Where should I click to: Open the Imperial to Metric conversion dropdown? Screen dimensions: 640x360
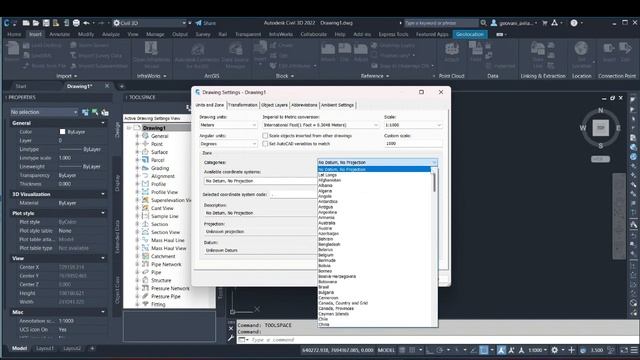pos(321,125)
